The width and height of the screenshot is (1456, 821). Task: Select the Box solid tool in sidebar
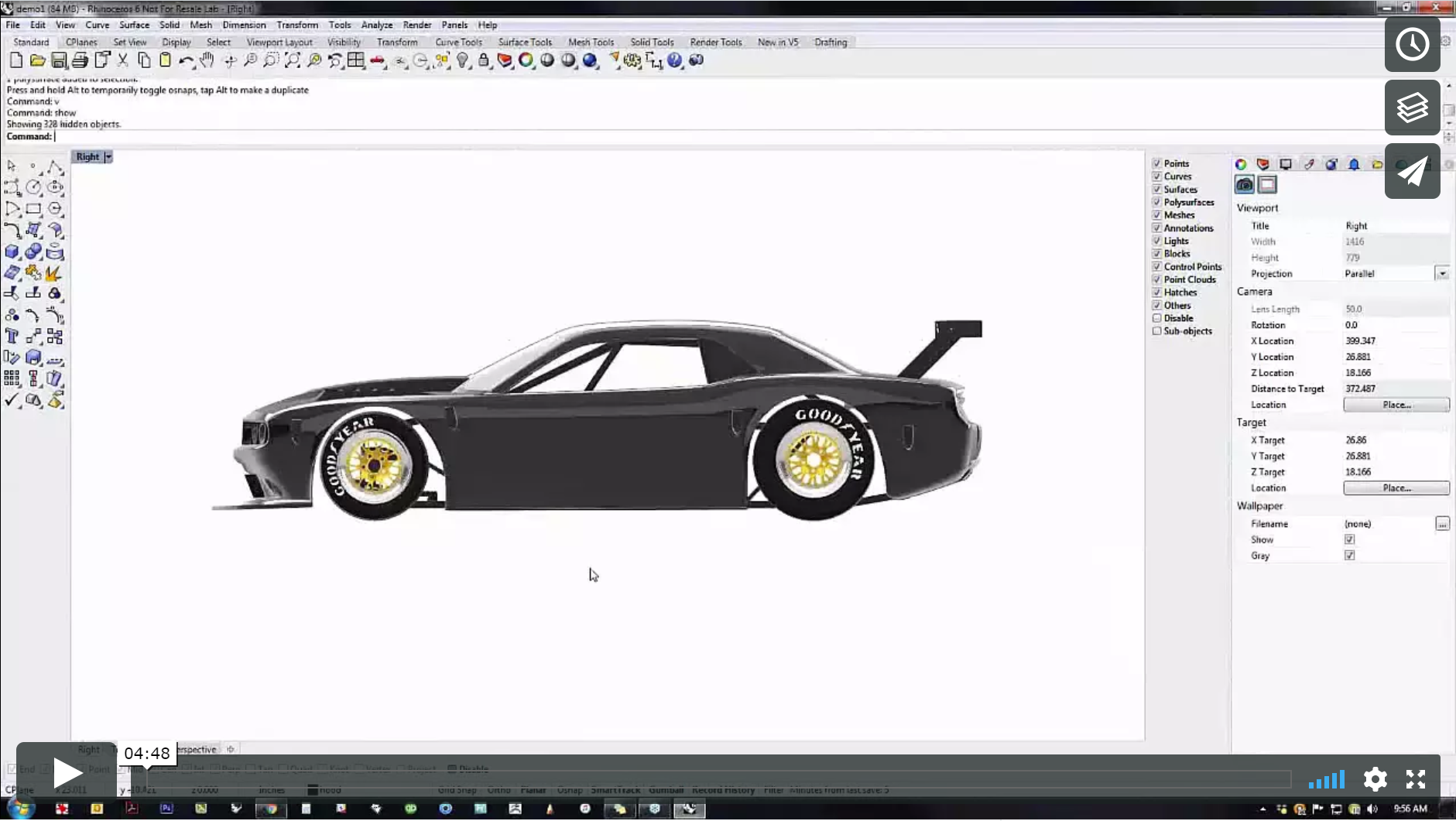click(x=12, y=251)
